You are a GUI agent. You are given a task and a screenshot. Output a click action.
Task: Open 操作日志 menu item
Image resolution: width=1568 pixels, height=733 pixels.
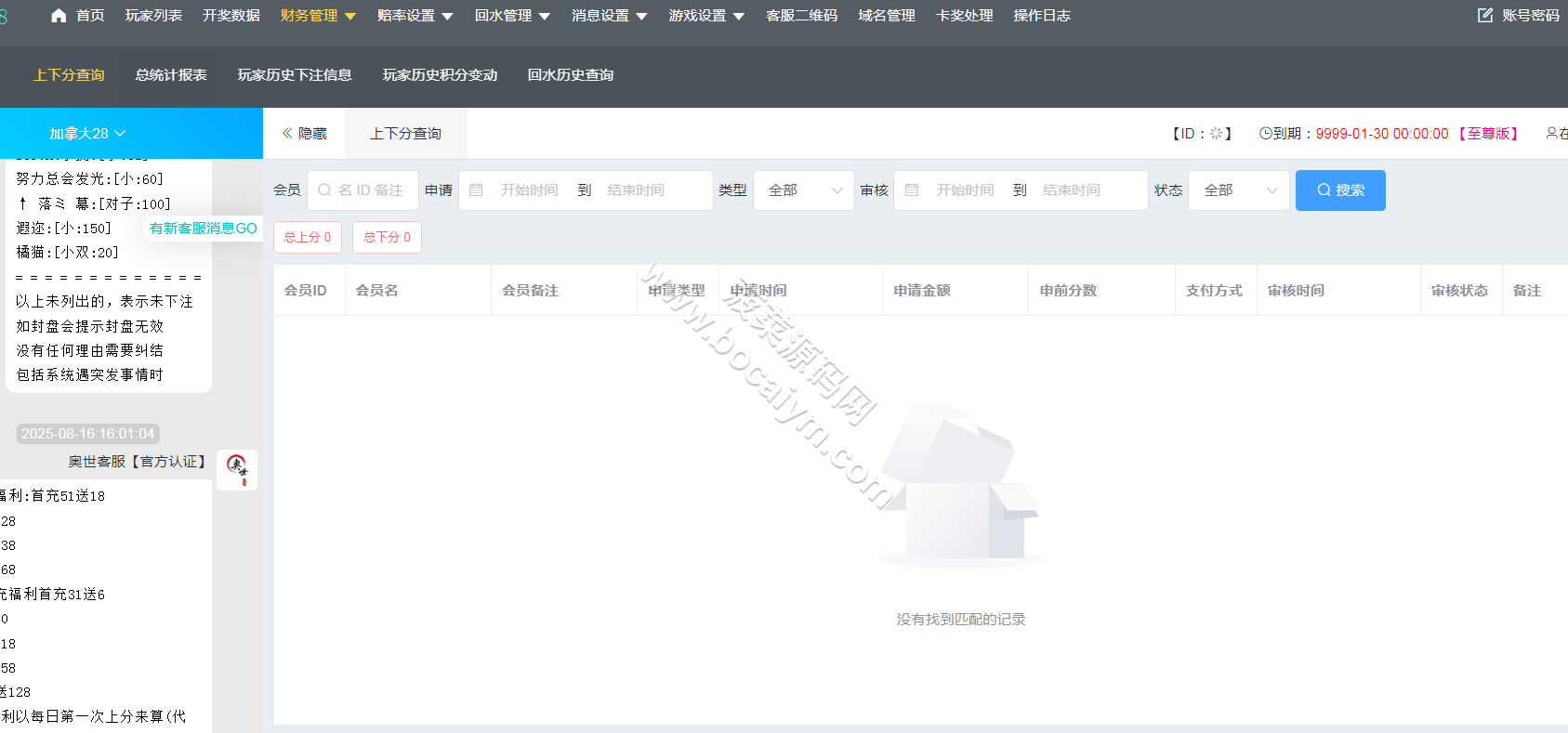(x=1042, y=16)
